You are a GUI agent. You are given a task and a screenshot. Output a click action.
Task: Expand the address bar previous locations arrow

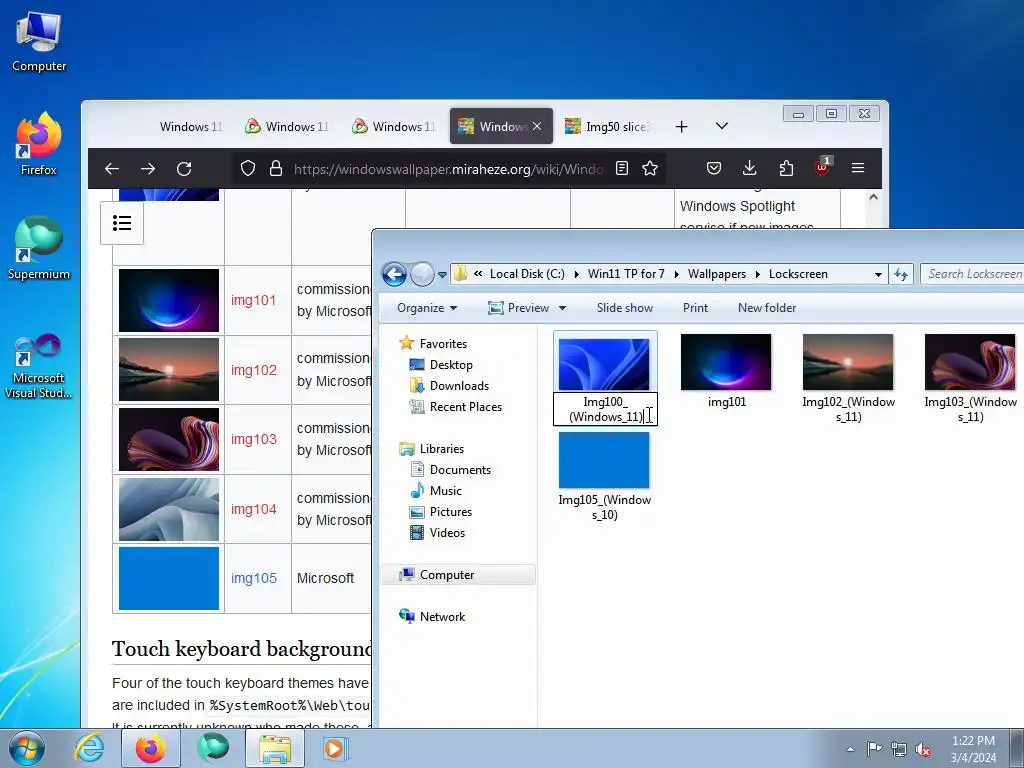pos(878,275)
